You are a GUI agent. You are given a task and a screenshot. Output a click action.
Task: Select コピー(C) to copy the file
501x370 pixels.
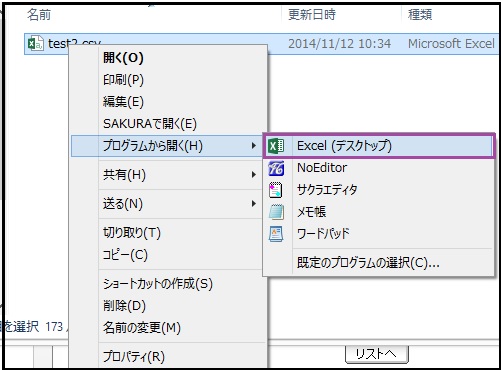tap(167, 255)
